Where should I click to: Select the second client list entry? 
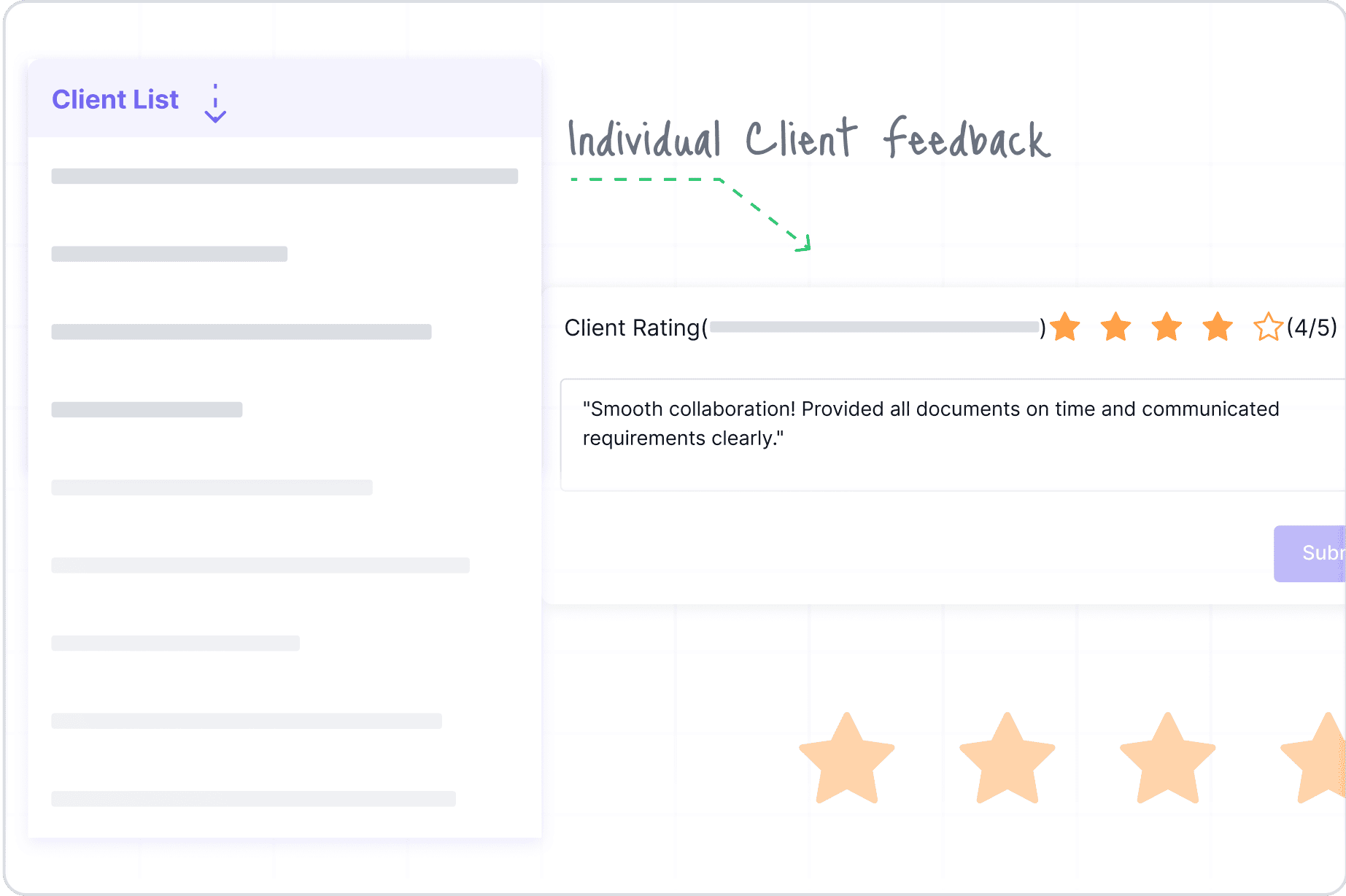click(x=169, y=254)
